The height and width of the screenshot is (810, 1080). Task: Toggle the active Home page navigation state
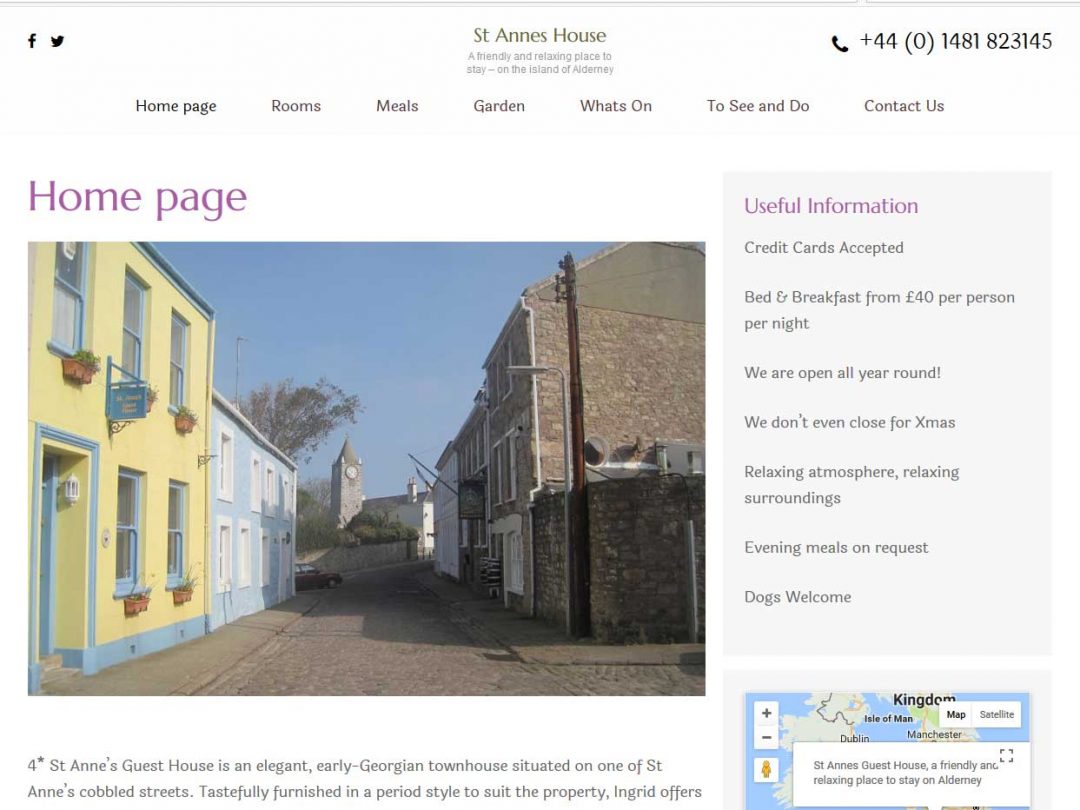176,106
